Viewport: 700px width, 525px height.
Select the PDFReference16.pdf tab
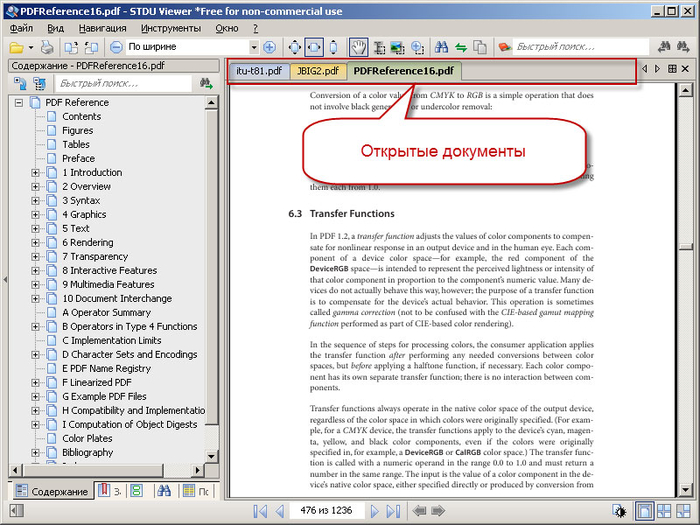(x=404, y=71)
